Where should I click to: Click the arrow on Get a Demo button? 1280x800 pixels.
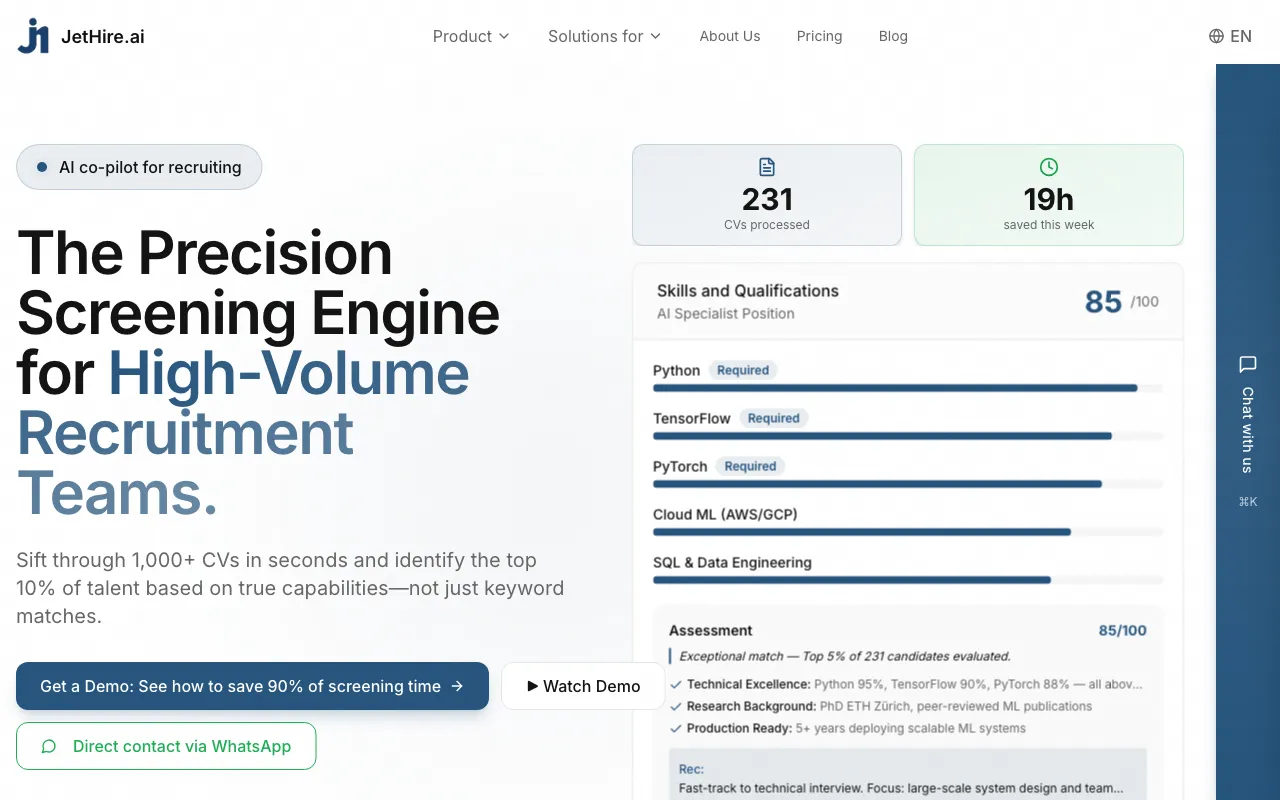pos(457,686)
